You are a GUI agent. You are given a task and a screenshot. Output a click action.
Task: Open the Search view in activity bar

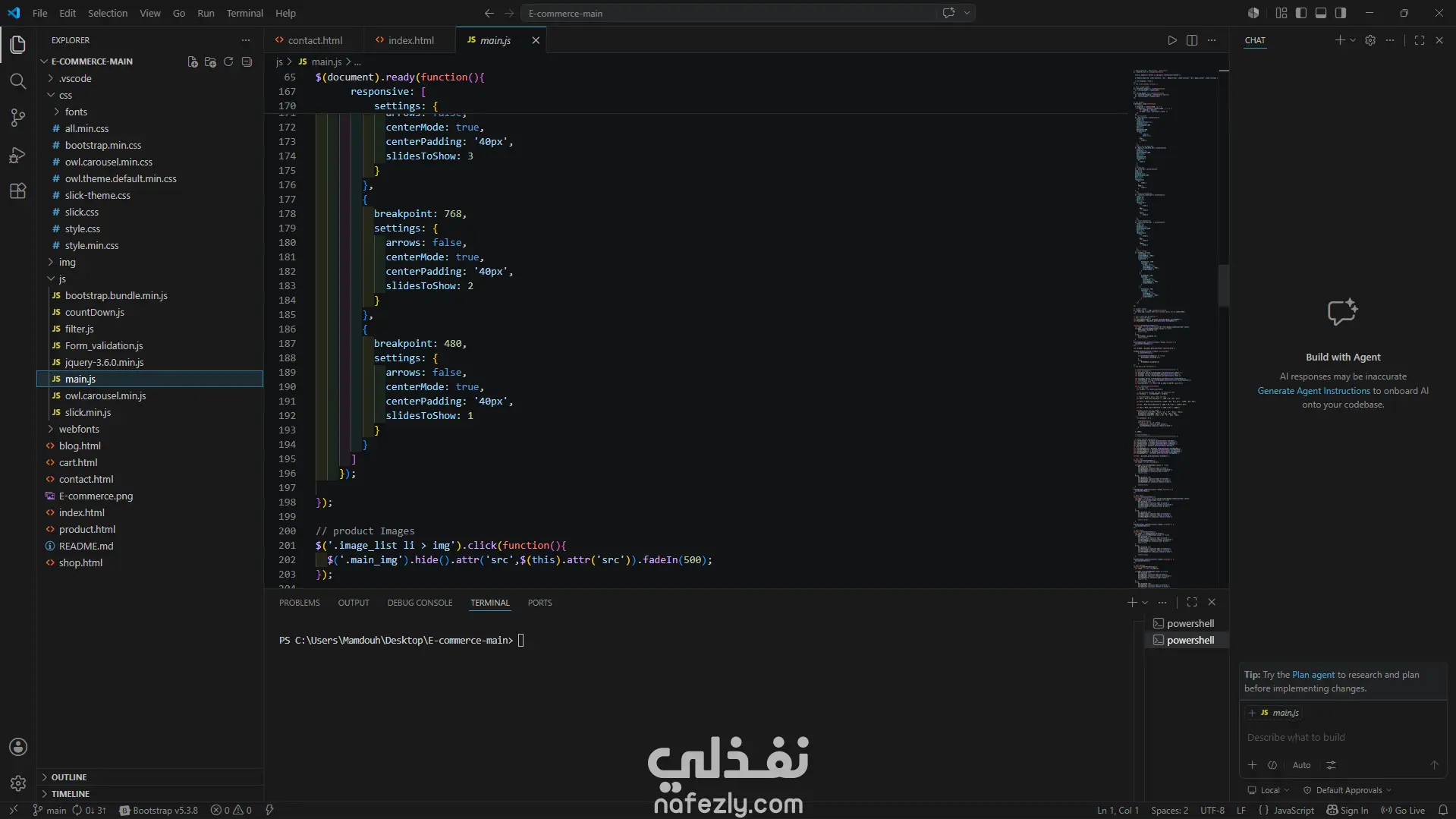18,81
